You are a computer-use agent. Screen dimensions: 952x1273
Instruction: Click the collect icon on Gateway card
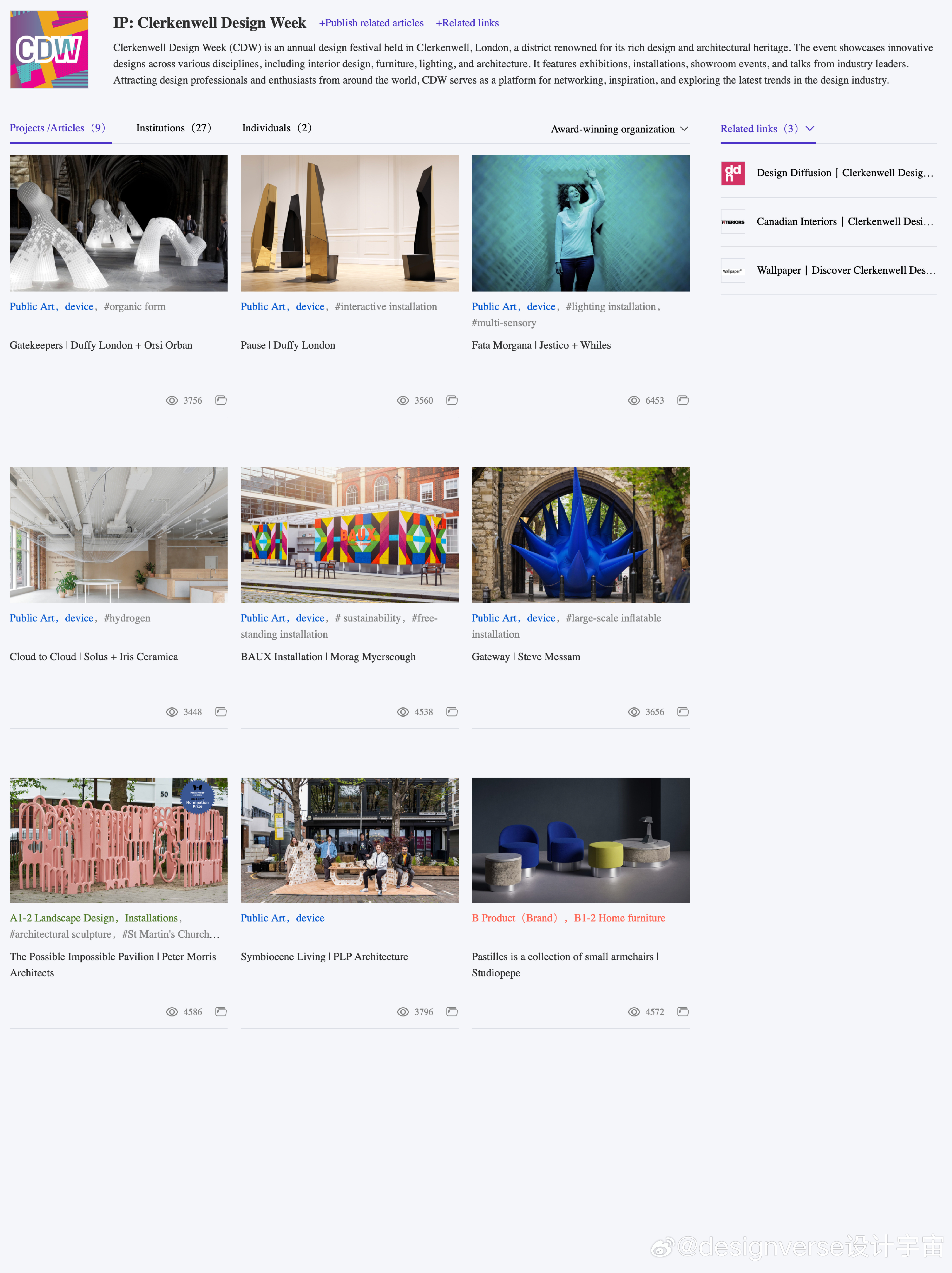[x=683, y=712]
